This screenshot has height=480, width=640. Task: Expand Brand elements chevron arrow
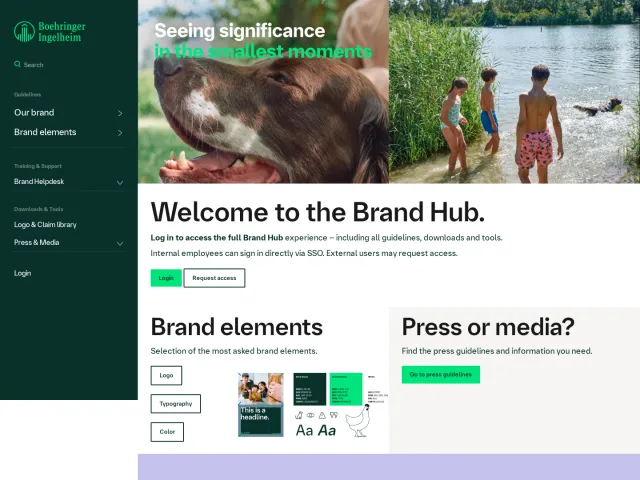pos(120,133)
